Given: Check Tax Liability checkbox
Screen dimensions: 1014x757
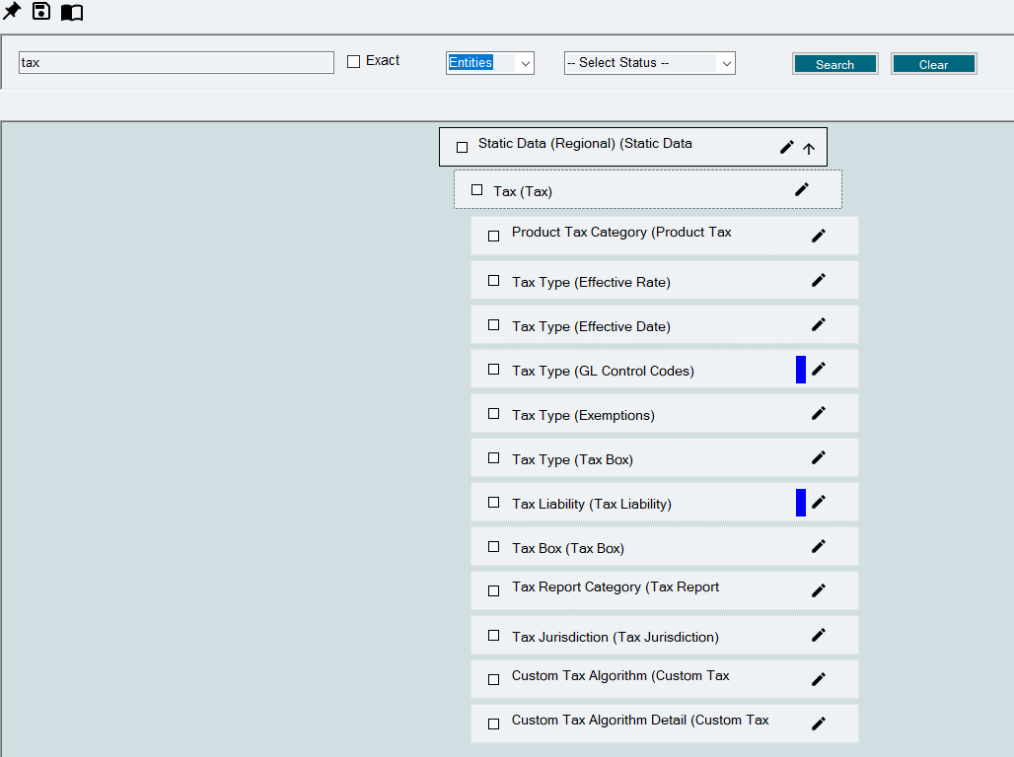Looking at the screenshot, I should tap(493, 502).
